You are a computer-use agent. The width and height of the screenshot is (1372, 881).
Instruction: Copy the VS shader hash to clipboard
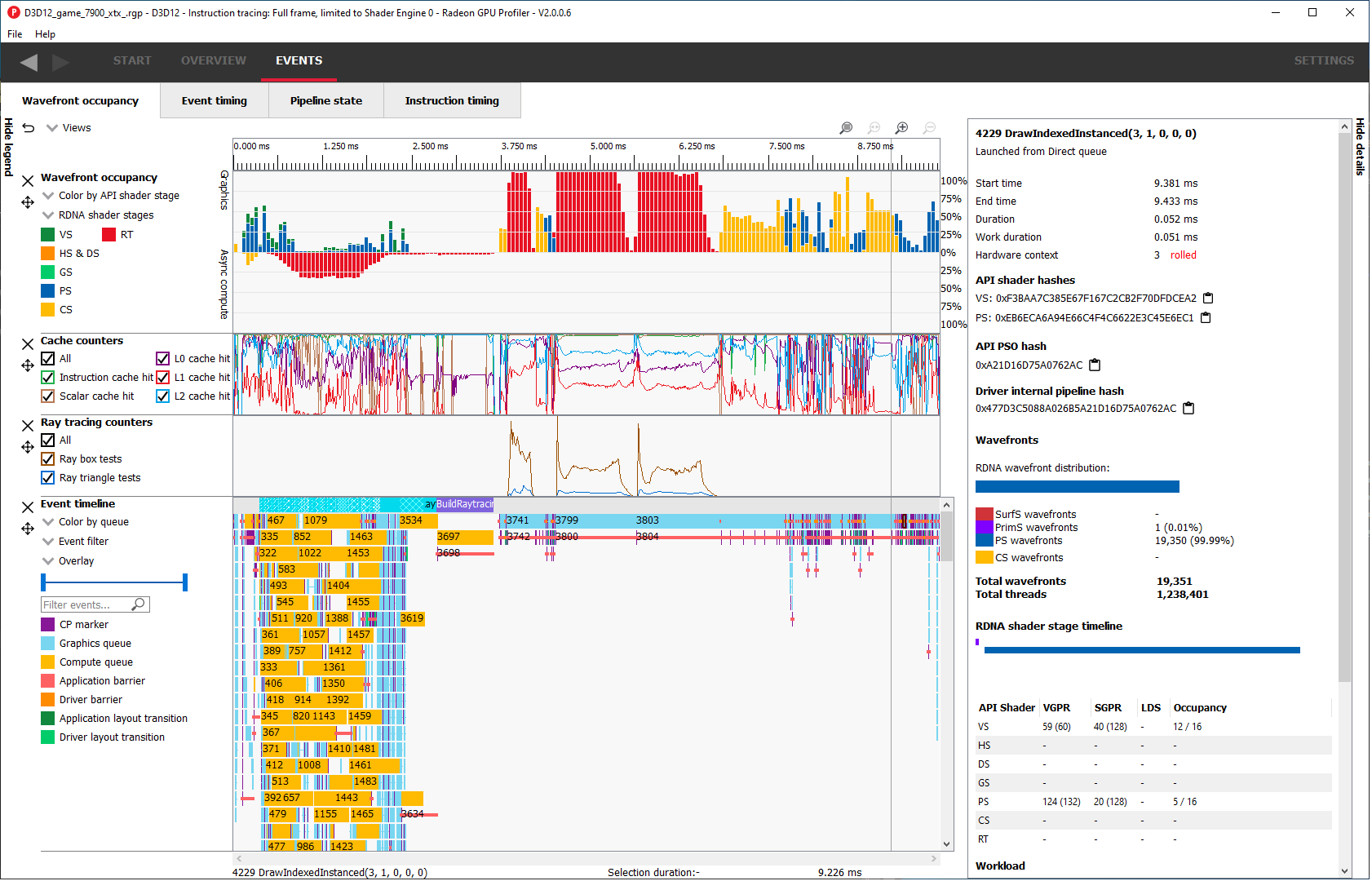pos(1207,299)
